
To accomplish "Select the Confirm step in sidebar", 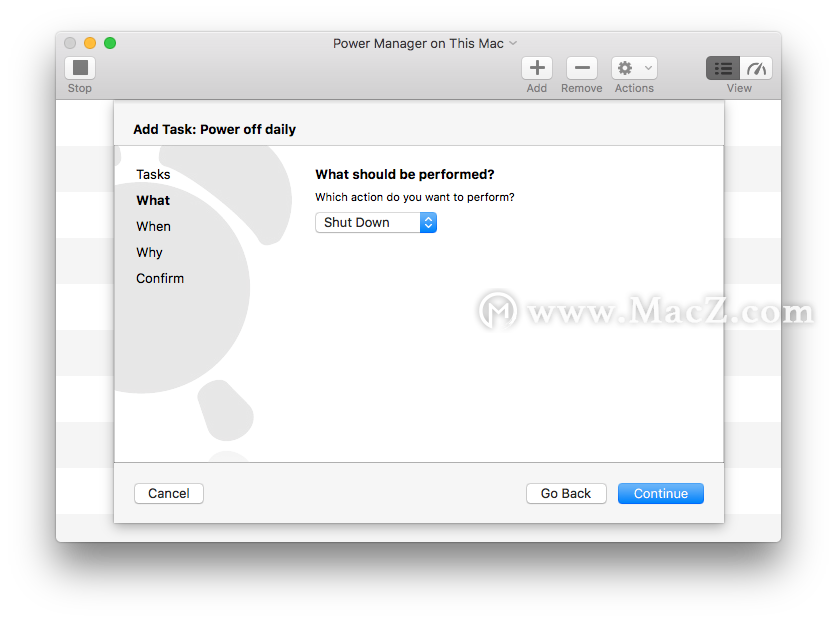I will 160,279.
